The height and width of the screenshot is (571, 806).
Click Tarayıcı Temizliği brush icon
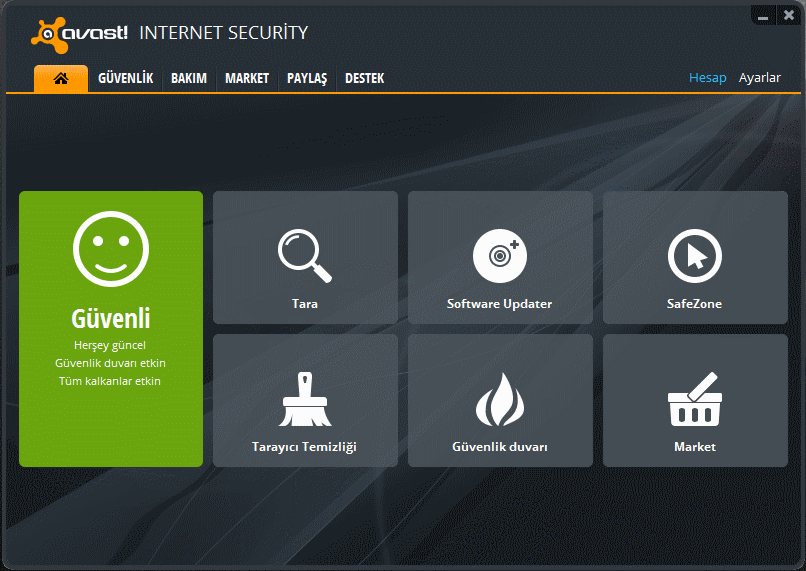point(305,399)
